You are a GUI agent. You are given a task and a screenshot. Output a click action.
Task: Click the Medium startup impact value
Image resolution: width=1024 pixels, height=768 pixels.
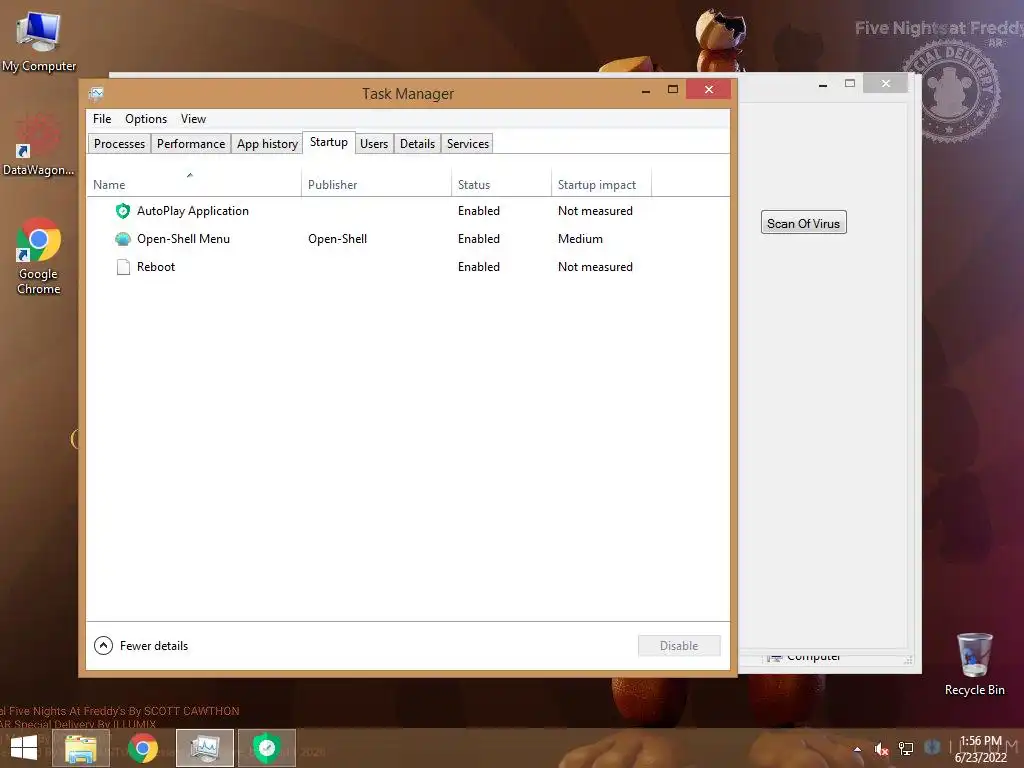(580, 239)
